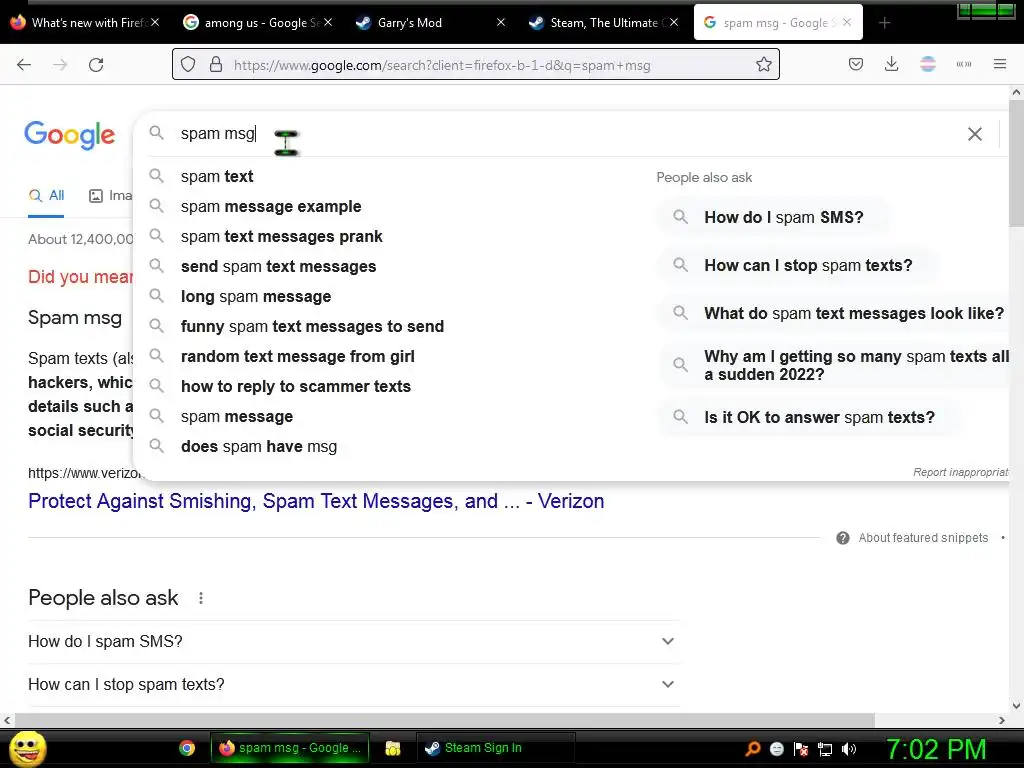Open the Firefox hamburger menu
This screenshot has height=768, width=1024.
coord(1000,64)
